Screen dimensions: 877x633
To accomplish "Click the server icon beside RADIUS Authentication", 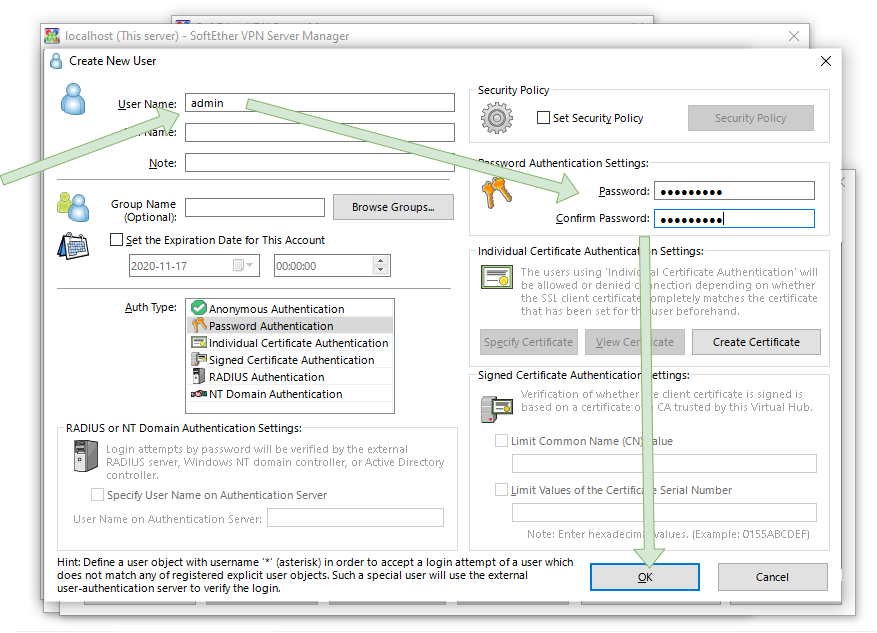I will click(x=199, y=376).
